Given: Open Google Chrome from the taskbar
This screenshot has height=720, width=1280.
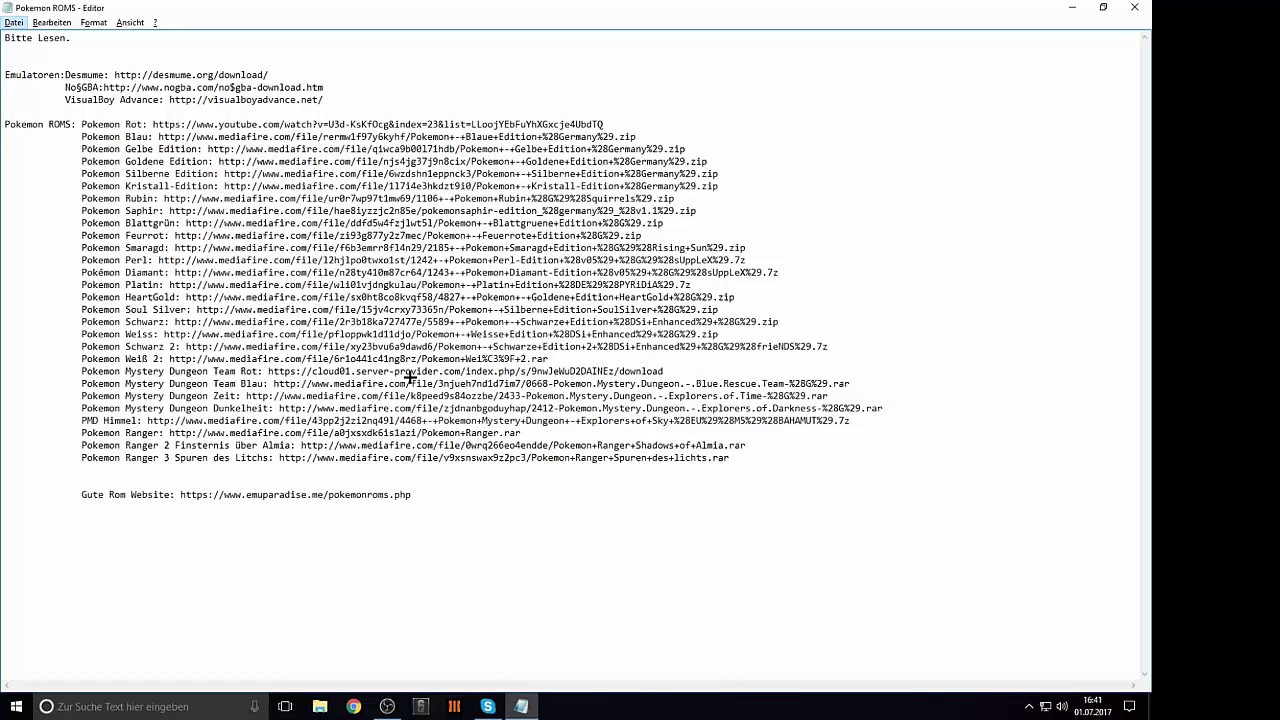Looking at the screenshot, I should tap(354, 706).
